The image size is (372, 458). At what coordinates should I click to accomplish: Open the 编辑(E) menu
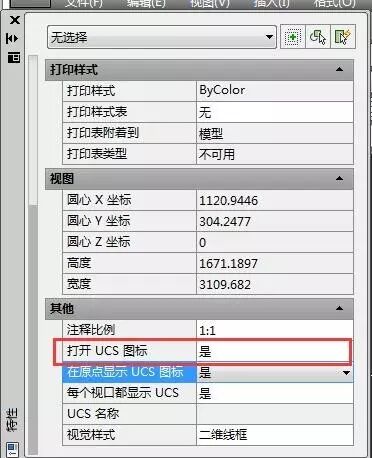coord(146,3)
